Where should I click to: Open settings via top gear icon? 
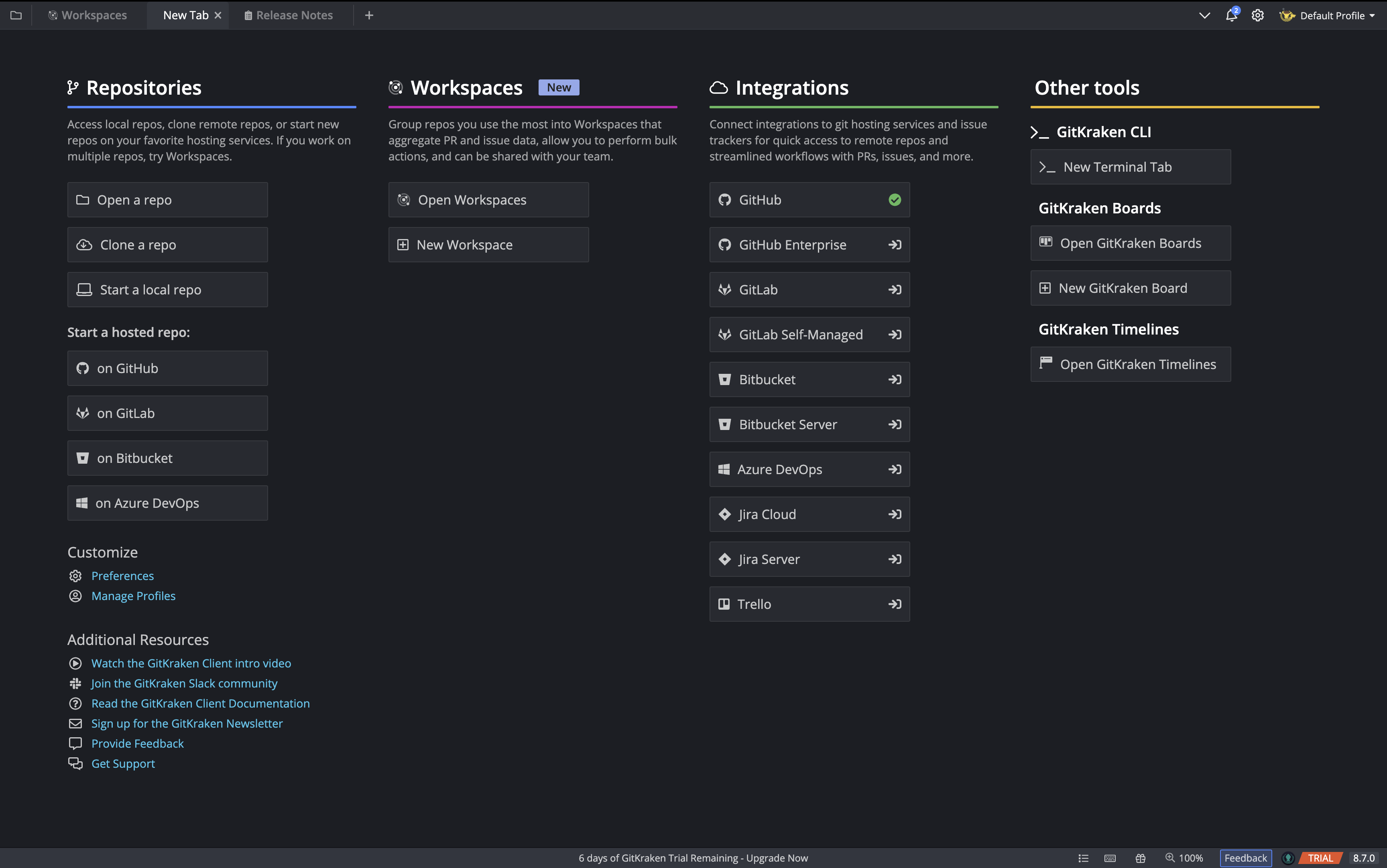1258,16
